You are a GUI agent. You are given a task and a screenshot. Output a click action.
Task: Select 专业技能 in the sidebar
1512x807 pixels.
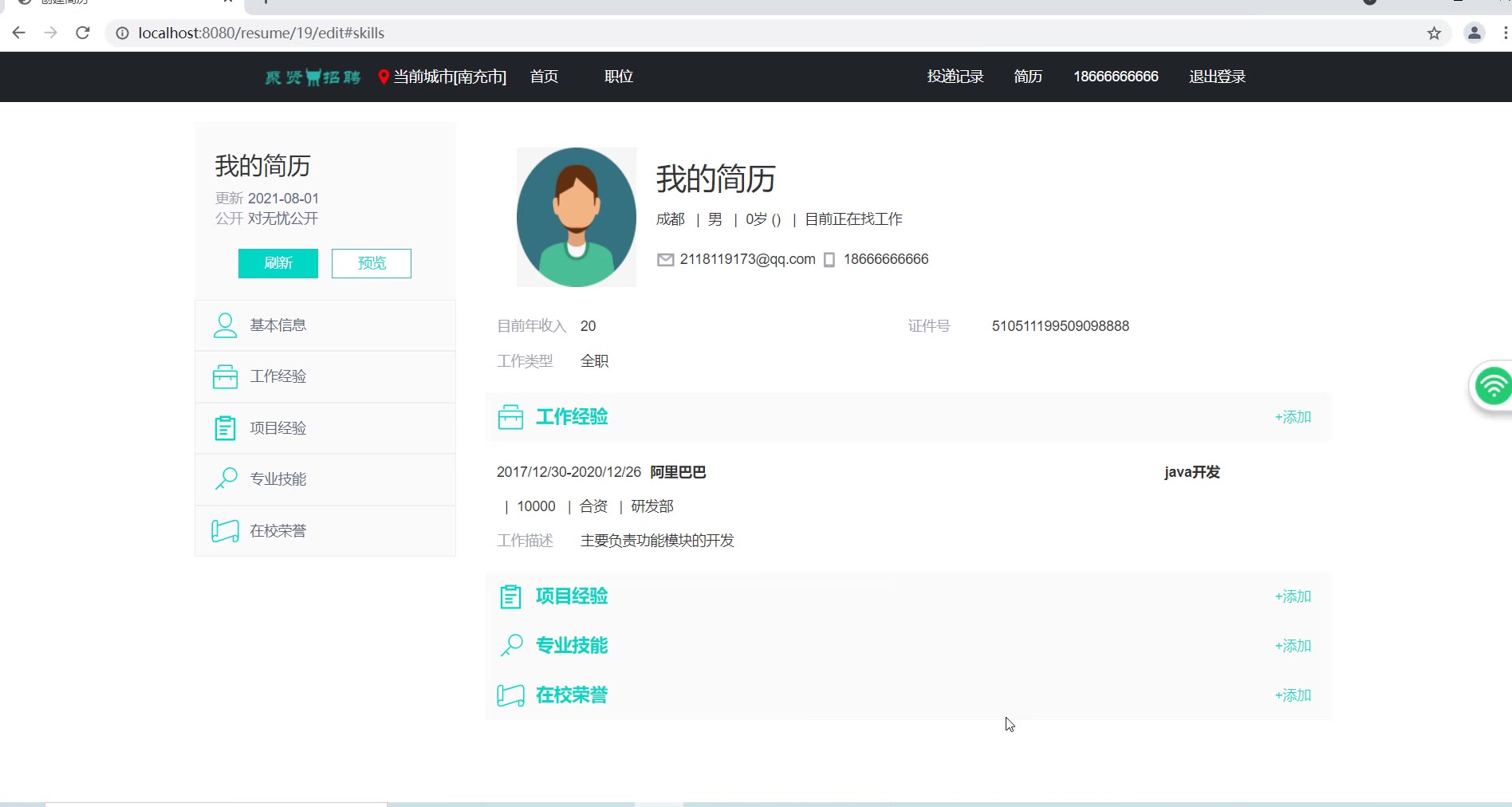coord(325,479)
